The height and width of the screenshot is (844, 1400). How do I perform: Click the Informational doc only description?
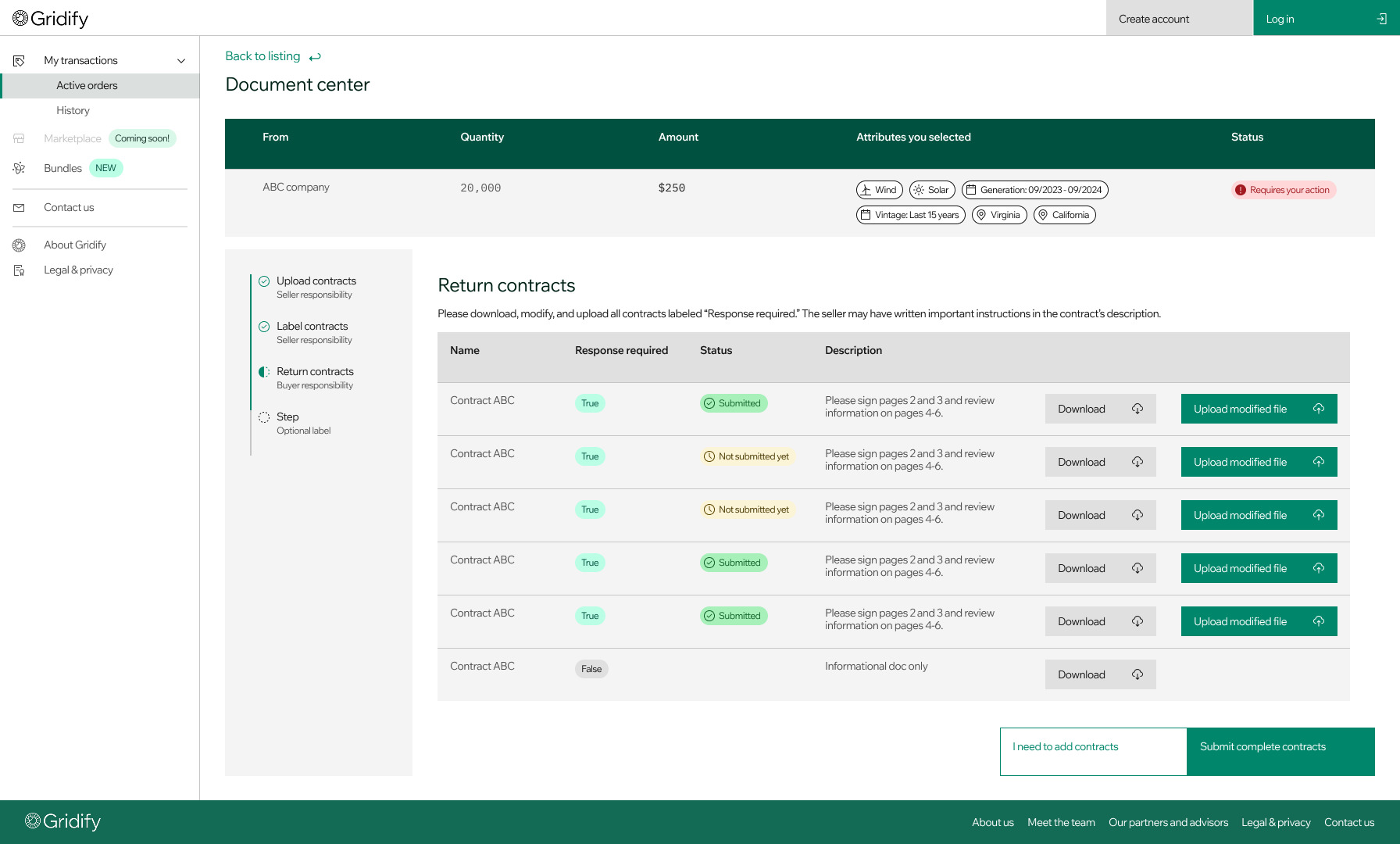pyautogui.click(x=876, y=666)
